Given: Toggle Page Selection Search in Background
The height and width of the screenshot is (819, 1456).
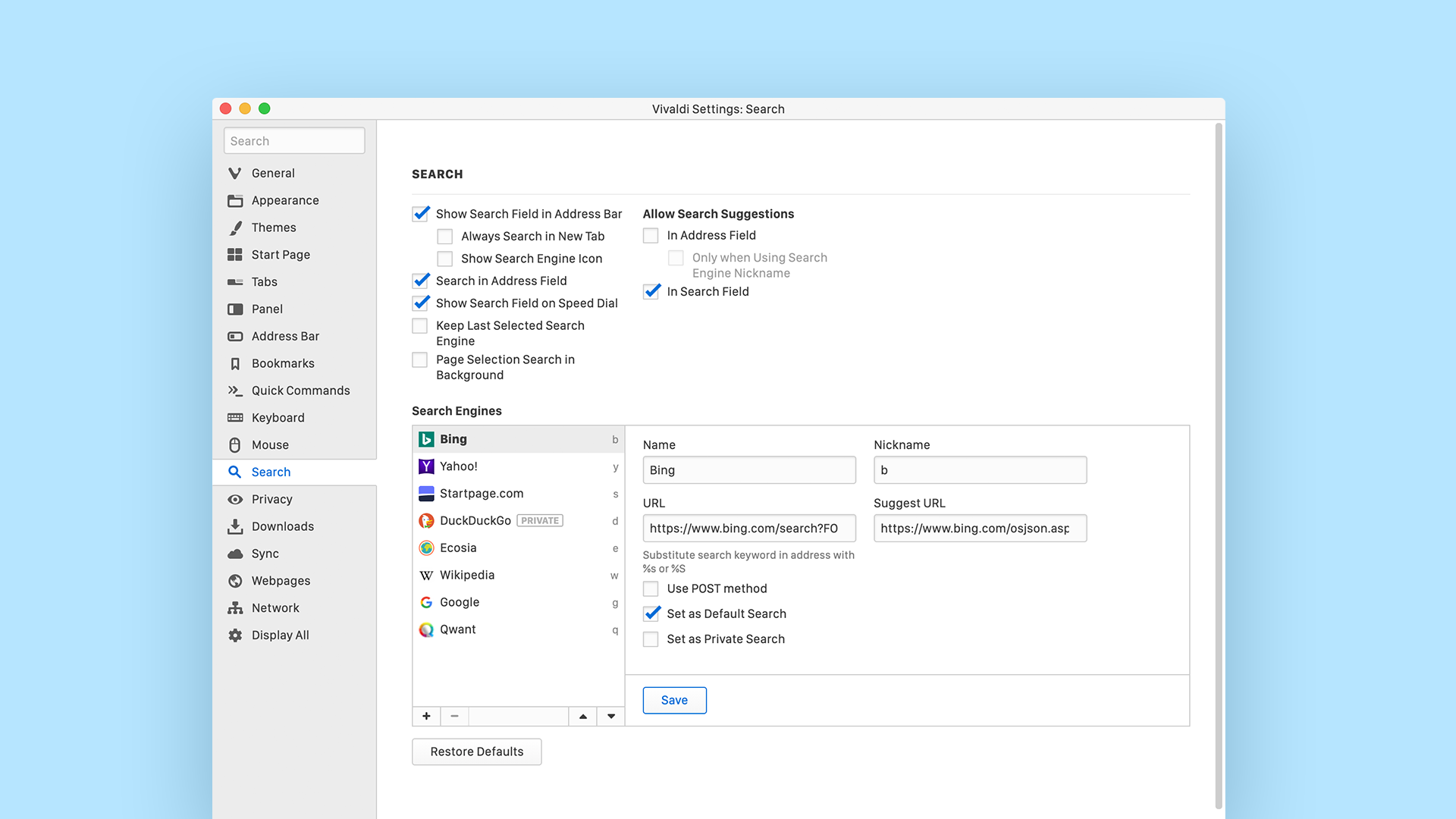Looking at the screenshot, I should [420, 359].
